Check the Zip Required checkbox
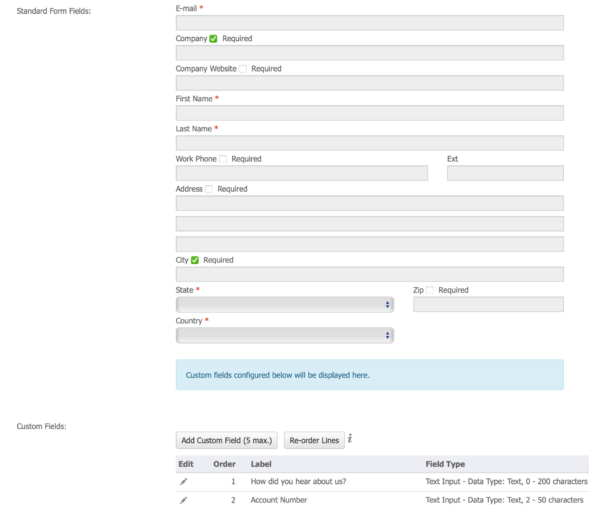 (x=430, y=290)
